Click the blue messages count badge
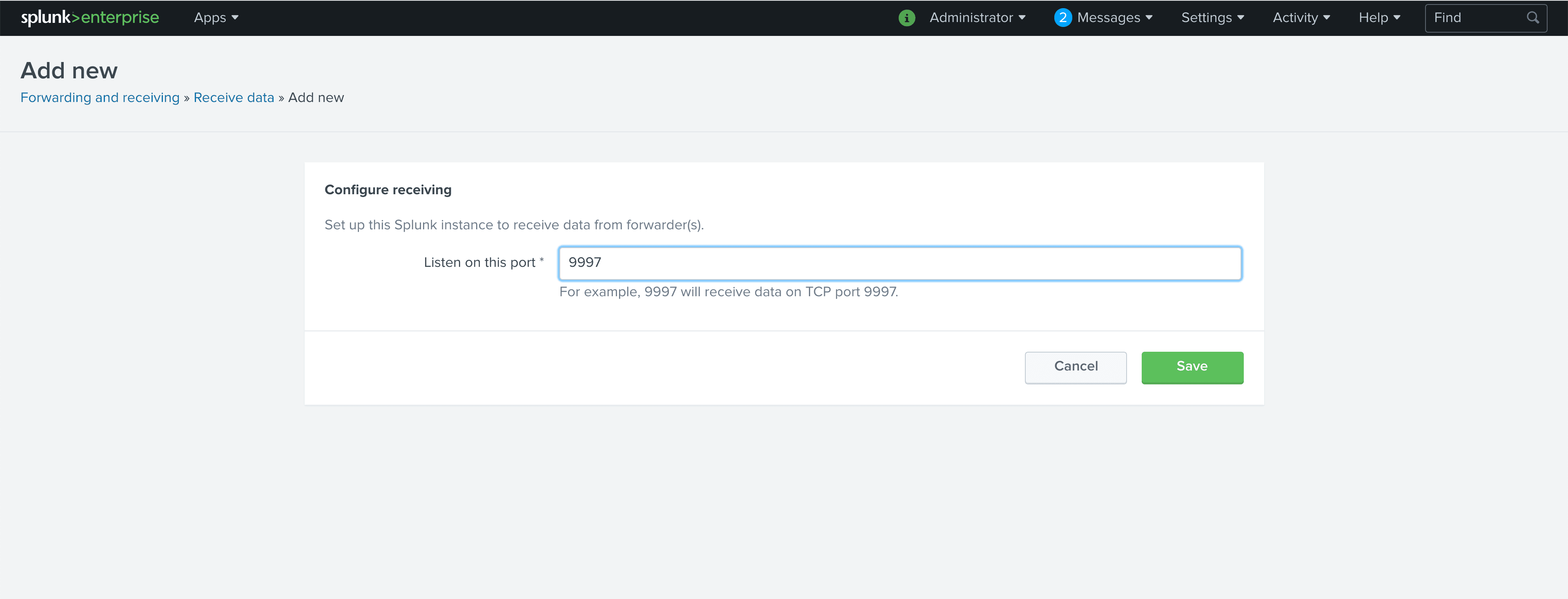 1062,18
